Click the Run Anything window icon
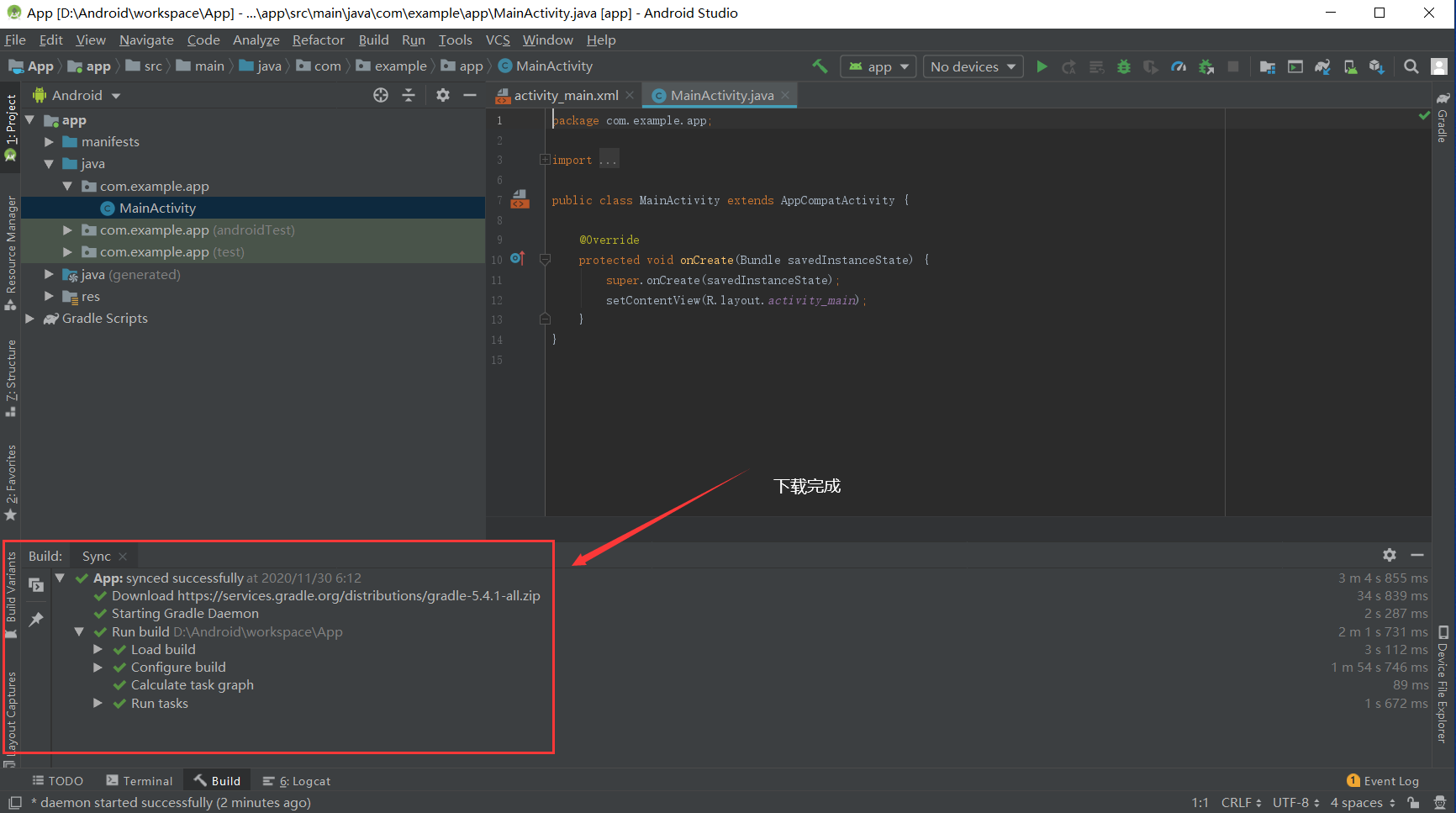 (1295, 66)
